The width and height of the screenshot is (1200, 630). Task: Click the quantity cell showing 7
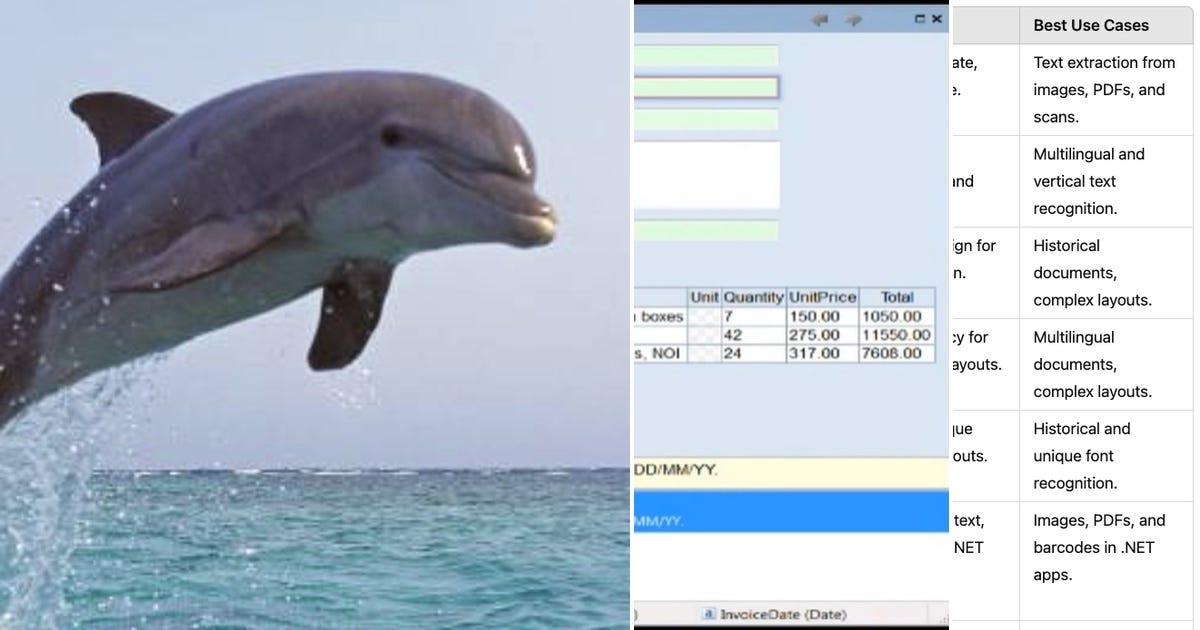pos(753,316)
